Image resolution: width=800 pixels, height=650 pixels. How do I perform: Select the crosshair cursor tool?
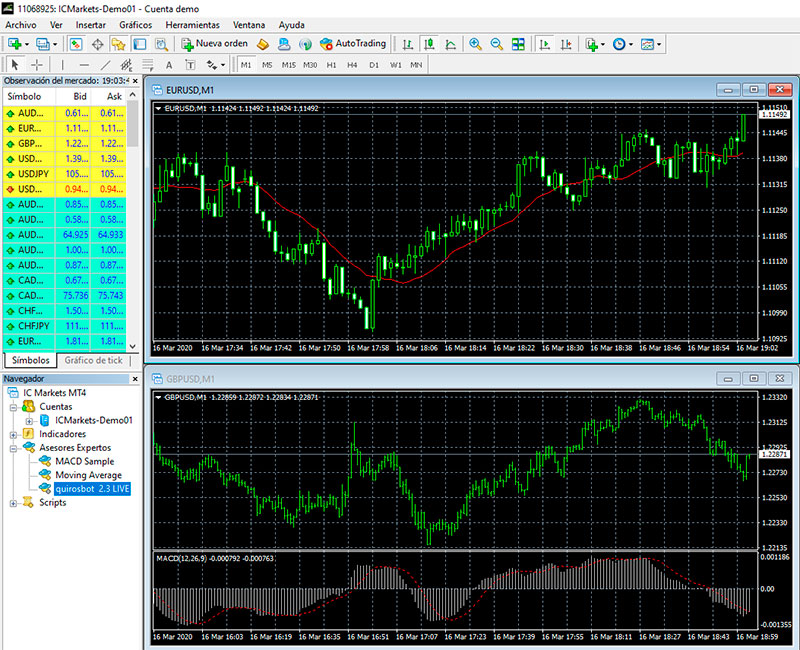point(37,65)
